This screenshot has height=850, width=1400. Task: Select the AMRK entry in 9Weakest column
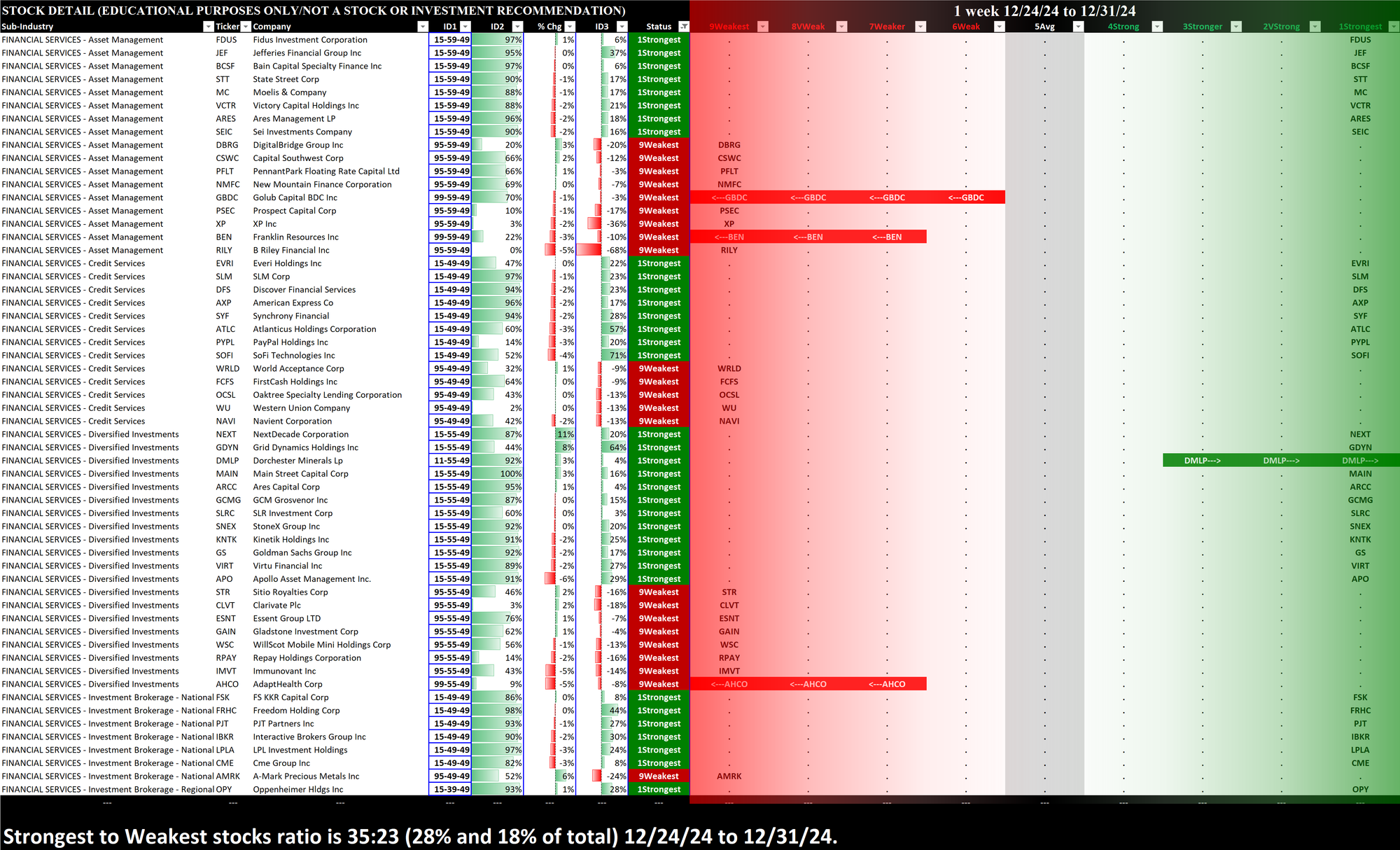pos(729,776)
